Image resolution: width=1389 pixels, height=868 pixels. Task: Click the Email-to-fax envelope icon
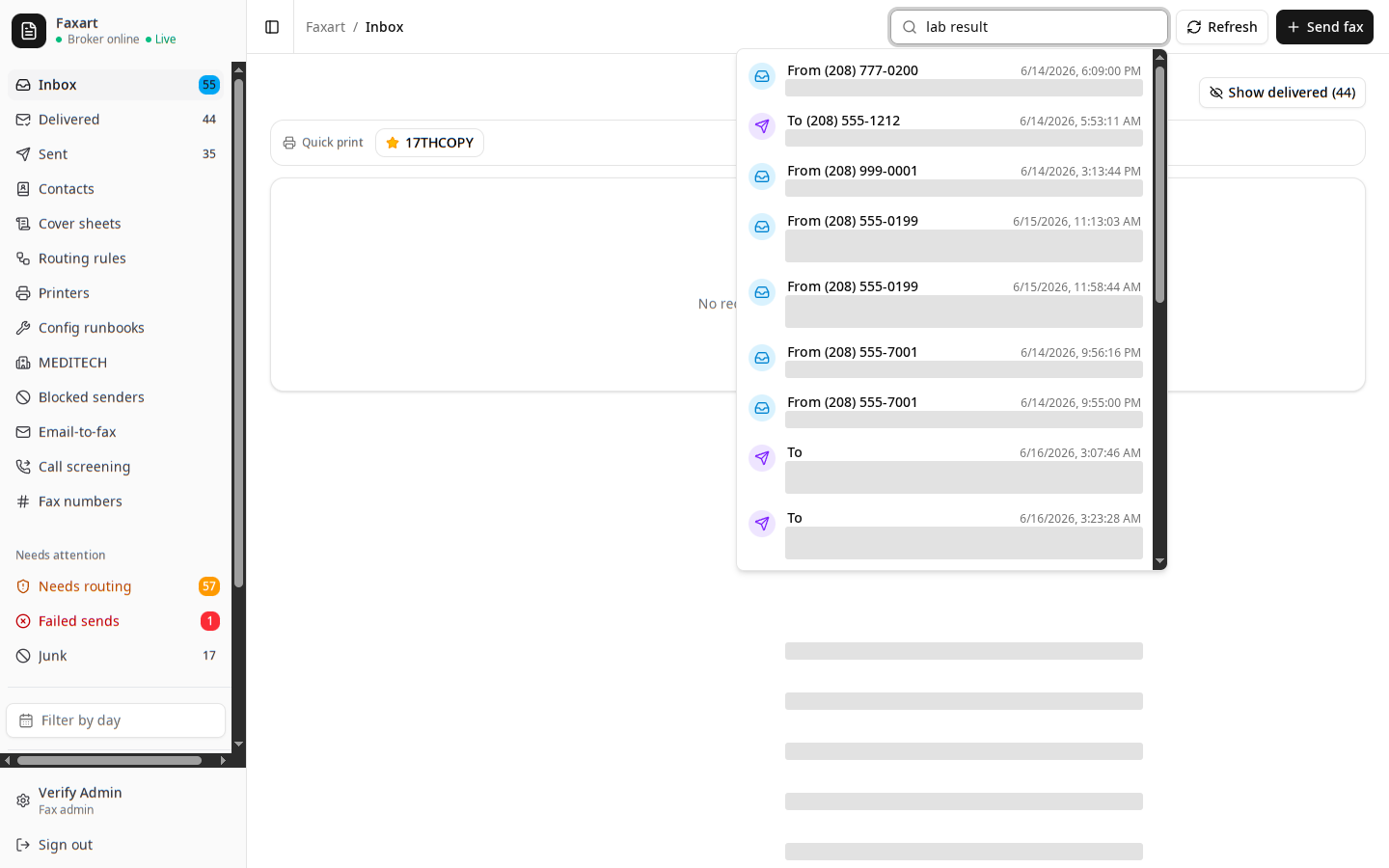coord(23,432)
